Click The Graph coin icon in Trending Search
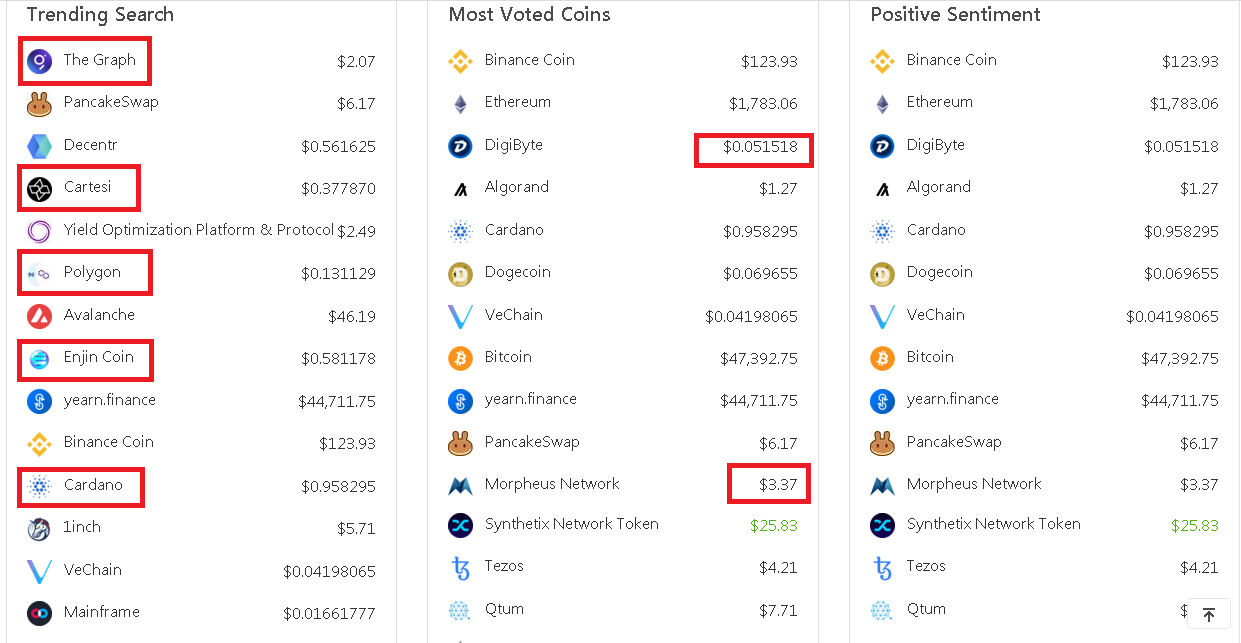The height and width of the screenshot is (643, 1241). (39, 61)
